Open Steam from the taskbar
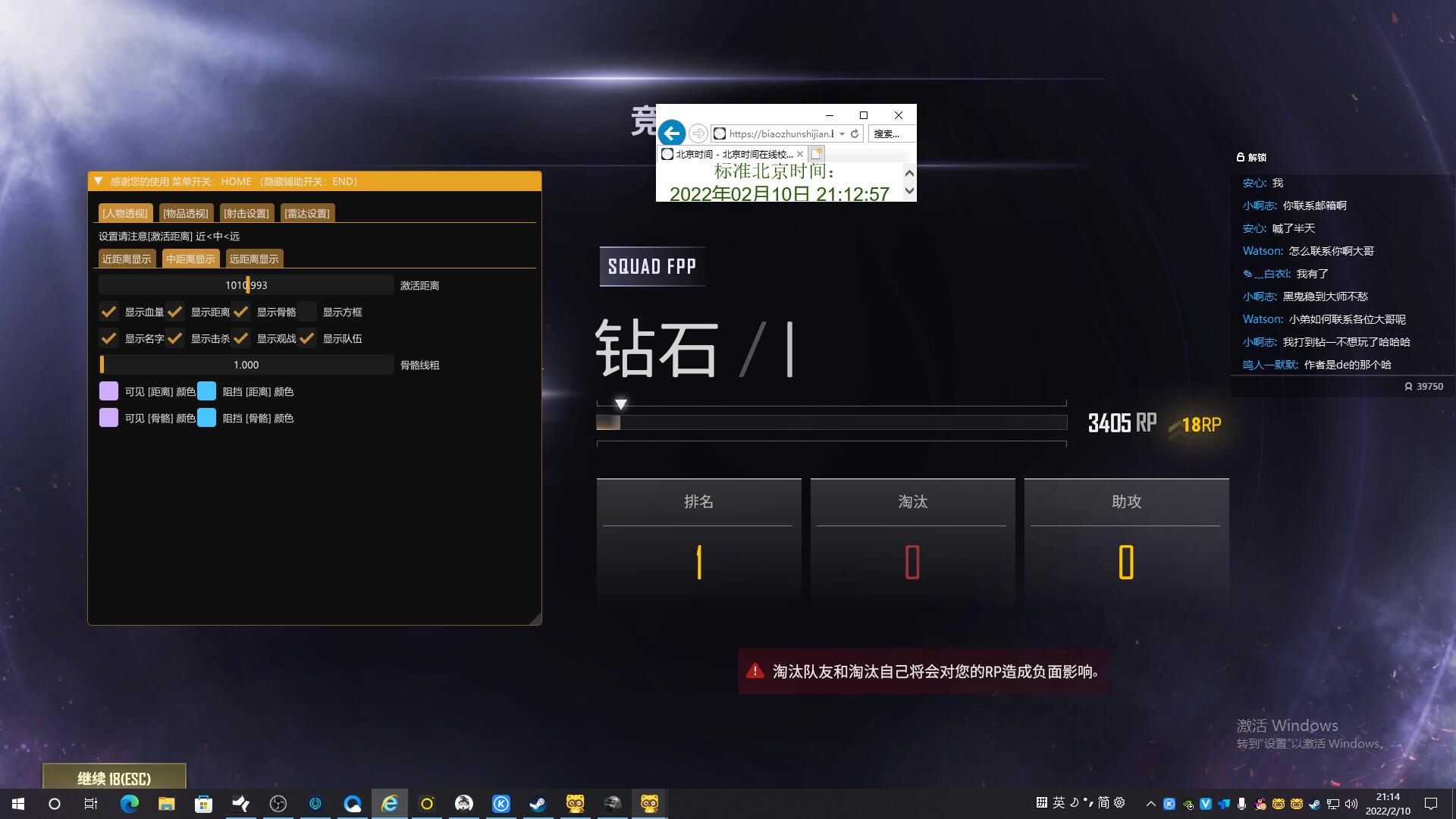The height and width of the screenshot is (819, 1456). [x=538, y=804]
